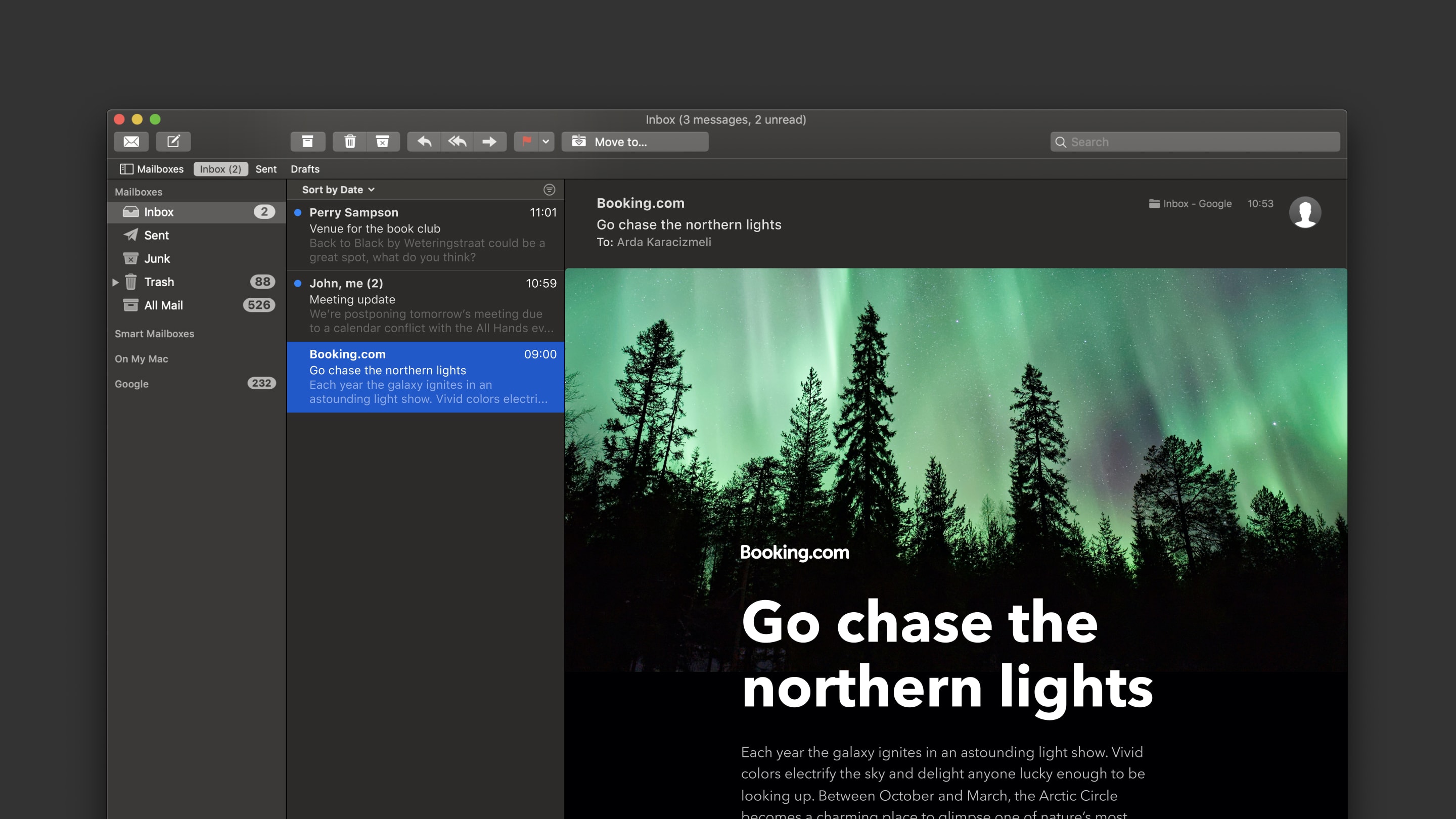Minimize the Mail window

(x=137, y=119)
